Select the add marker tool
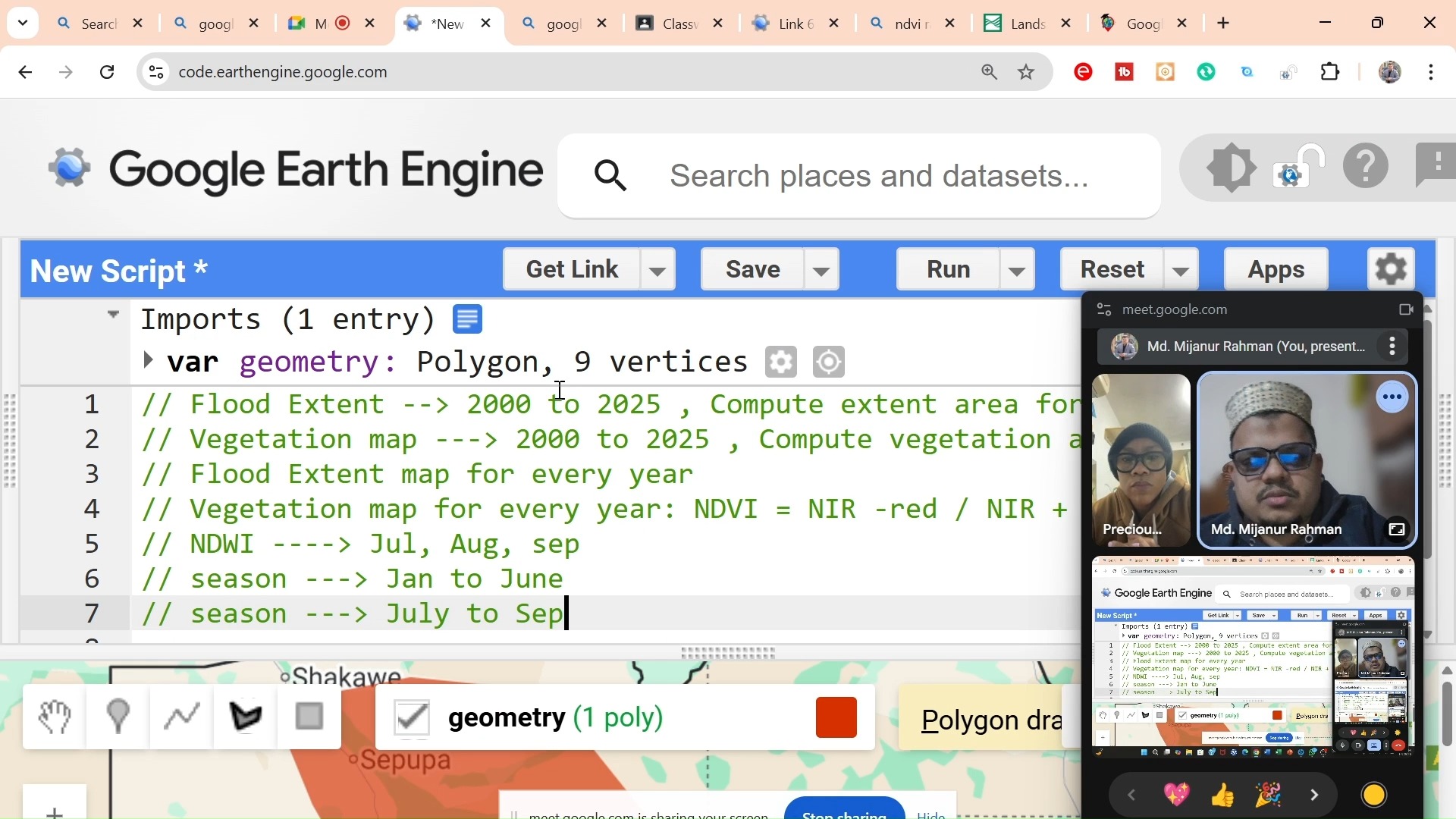This screenshot has height=819, width=1456. click(x=118, y=718)
